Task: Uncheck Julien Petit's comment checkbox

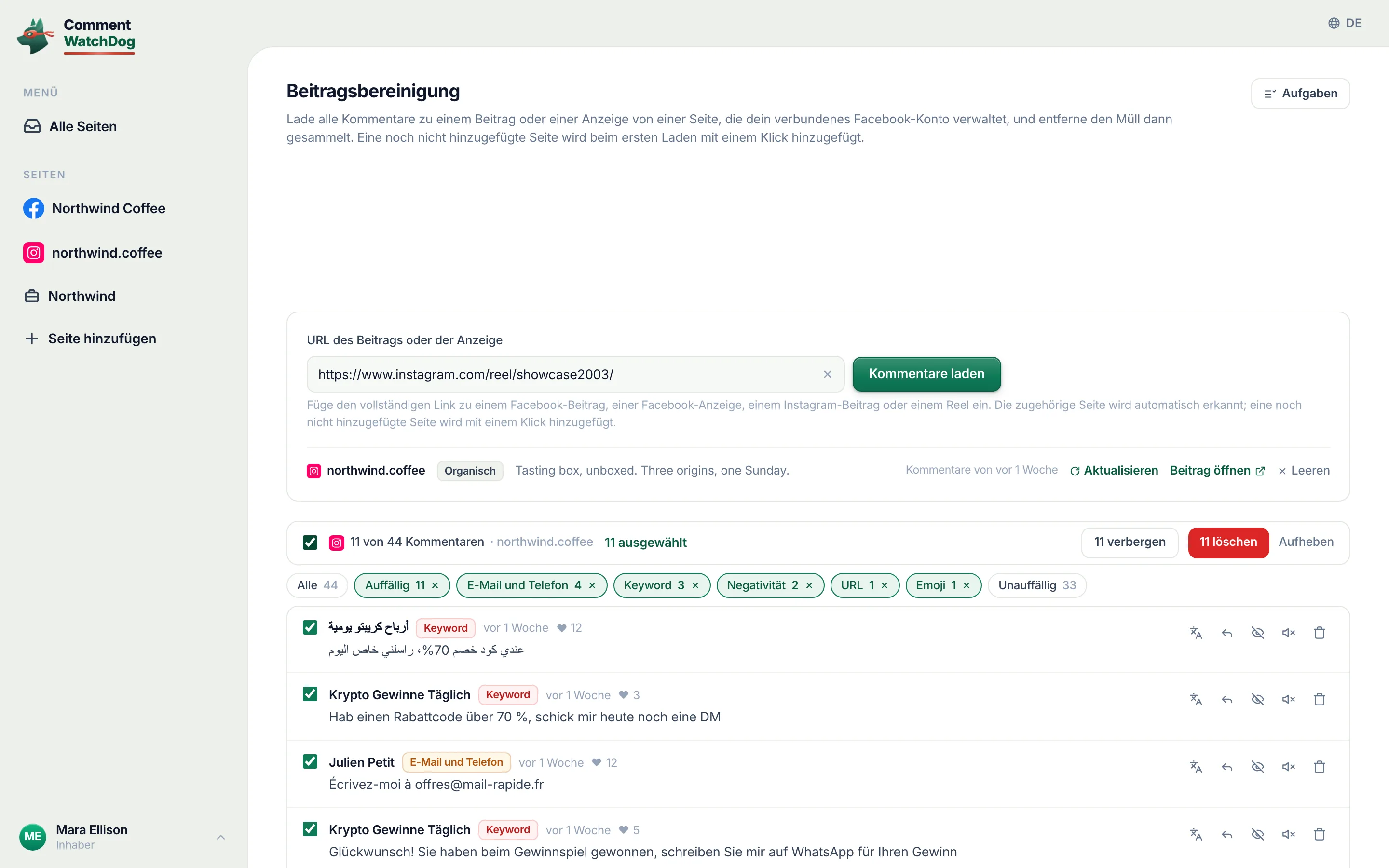Action: point(310,762)
